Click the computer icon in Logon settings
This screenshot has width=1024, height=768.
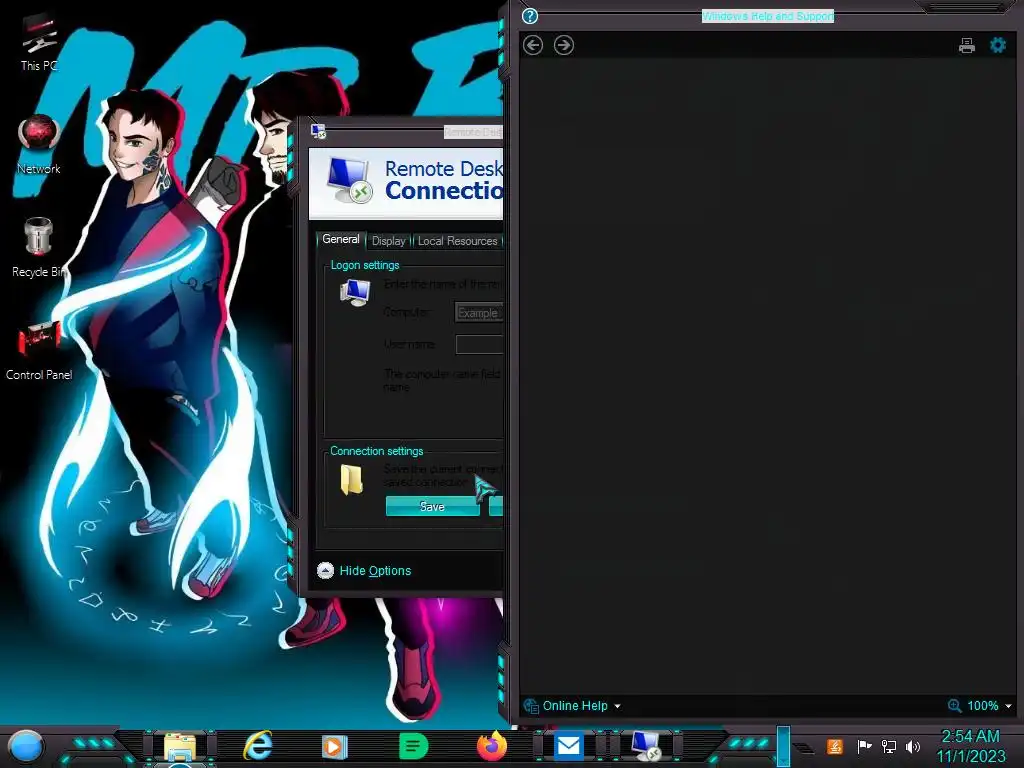pyautogui.click(x=355, y=292)
